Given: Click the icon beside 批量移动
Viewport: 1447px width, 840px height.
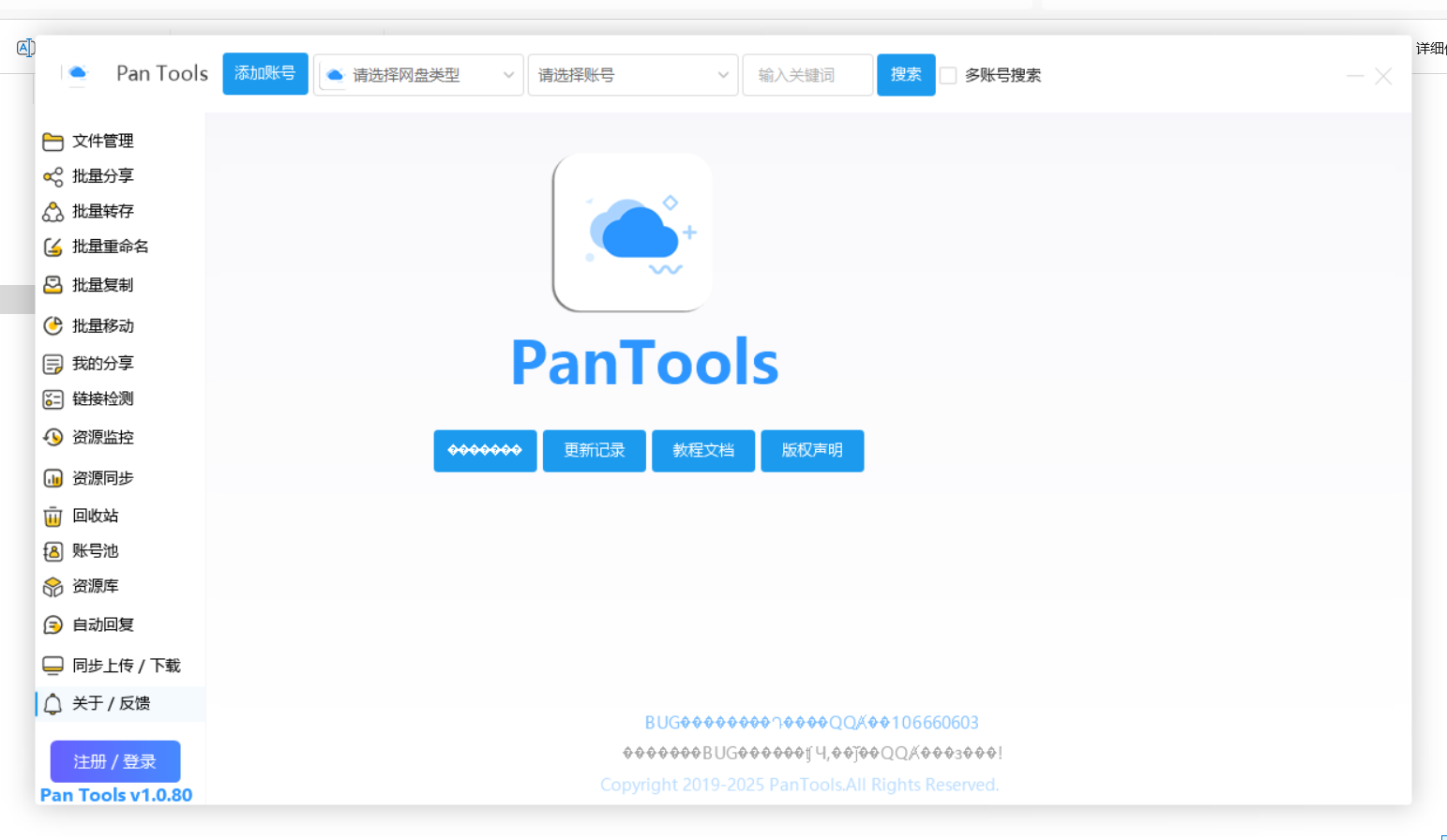Looking at the screenshot, I should 53,326.
